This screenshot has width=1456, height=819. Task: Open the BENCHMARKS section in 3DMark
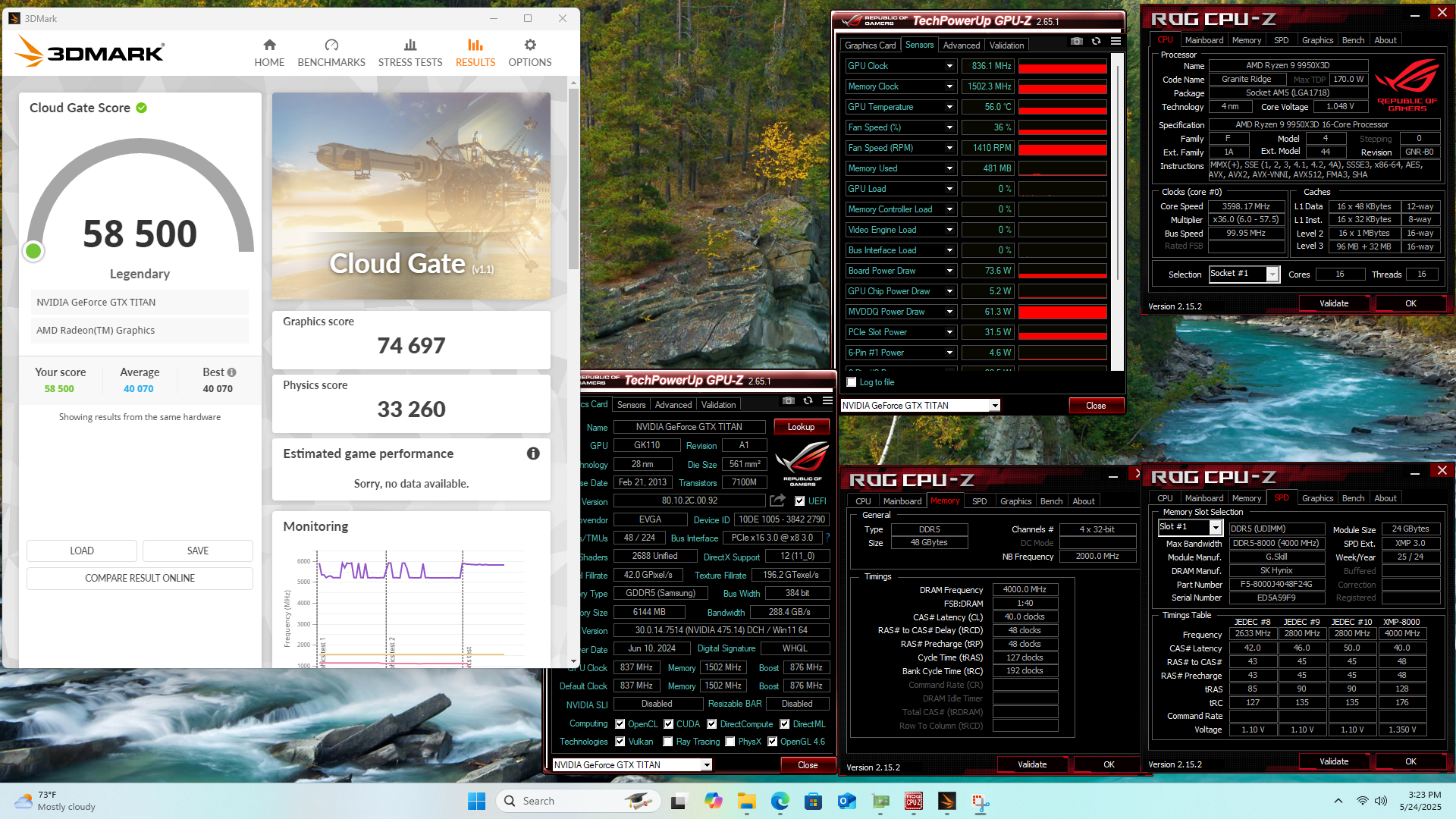(x=331, y=53)
